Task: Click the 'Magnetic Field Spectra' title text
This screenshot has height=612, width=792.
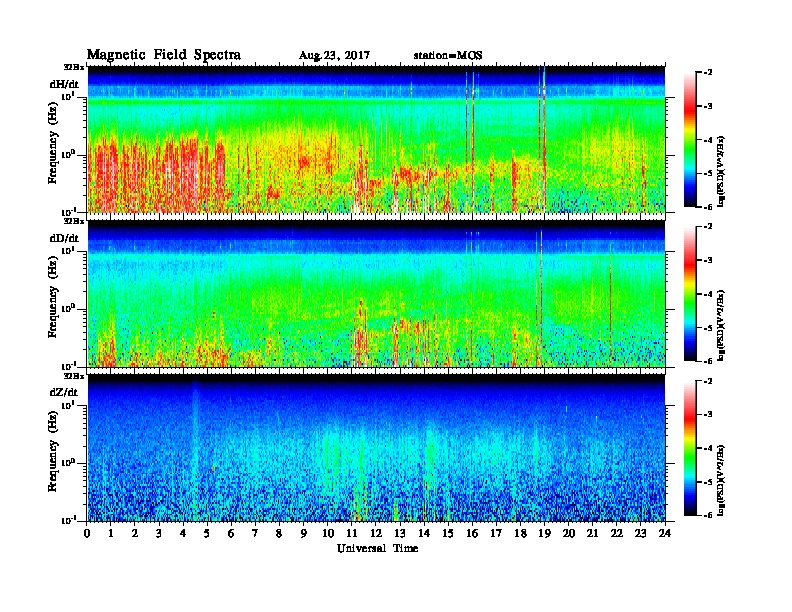Action: pos(164,55)
